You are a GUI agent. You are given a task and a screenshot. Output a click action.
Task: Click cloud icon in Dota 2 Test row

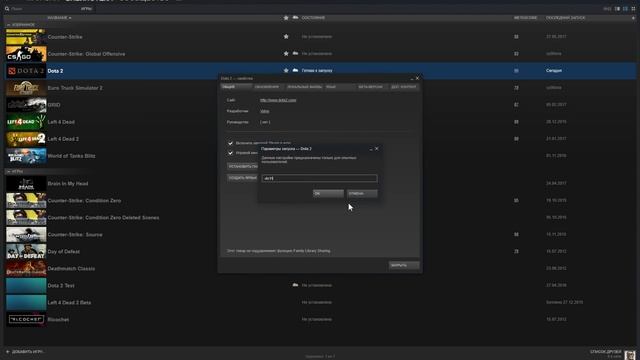[x=296, y=285]
